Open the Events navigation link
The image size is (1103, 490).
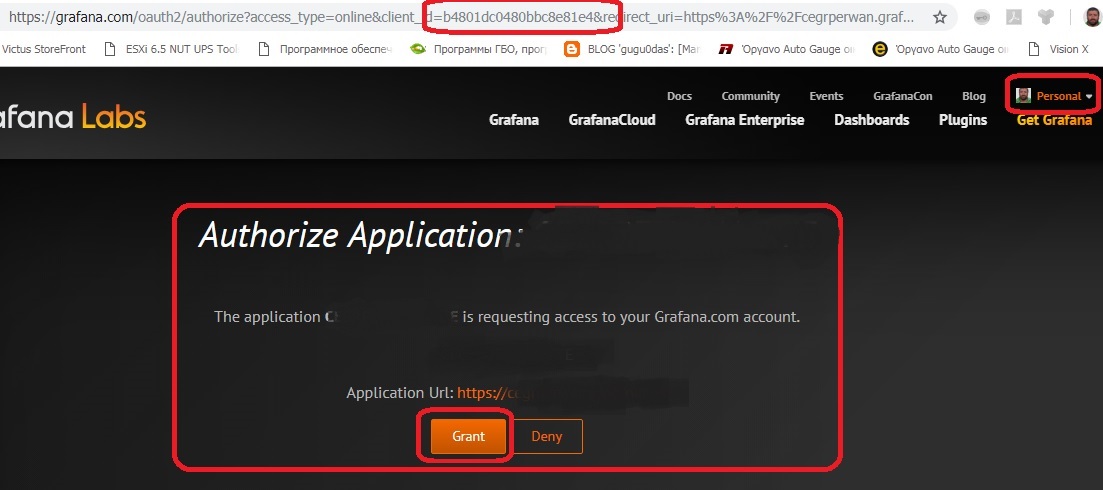[x=827, y=96]
